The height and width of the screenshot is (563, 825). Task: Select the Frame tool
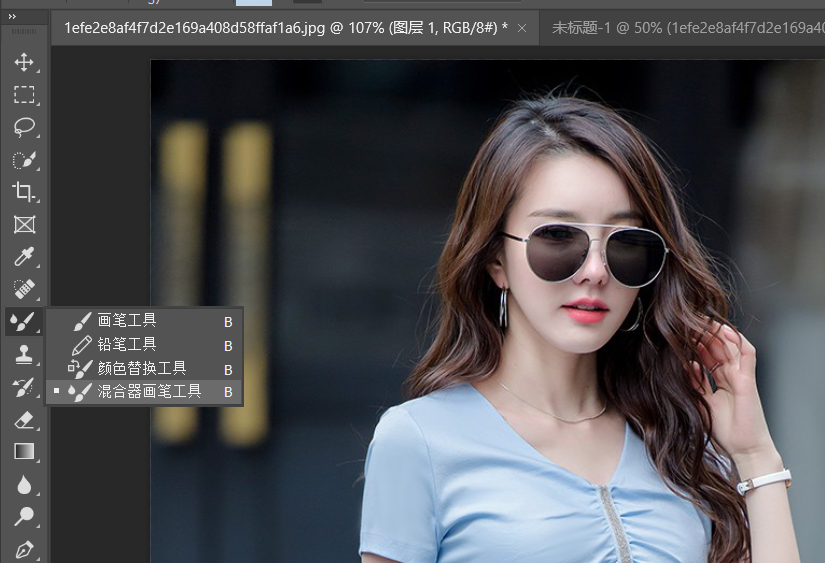(x=24, y=225)
